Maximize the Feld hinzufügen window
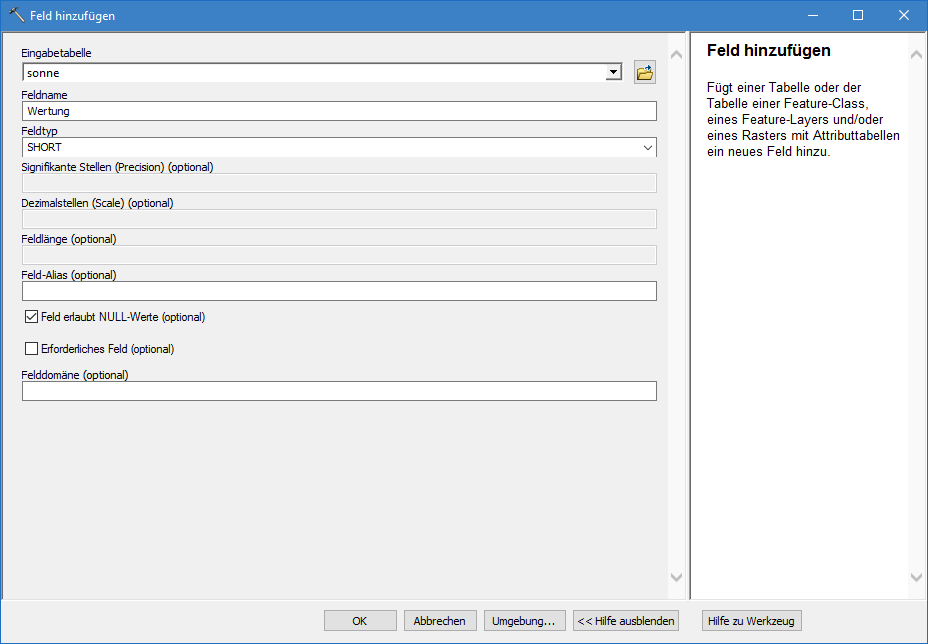The image size is (928, 644). click(858, 15)
